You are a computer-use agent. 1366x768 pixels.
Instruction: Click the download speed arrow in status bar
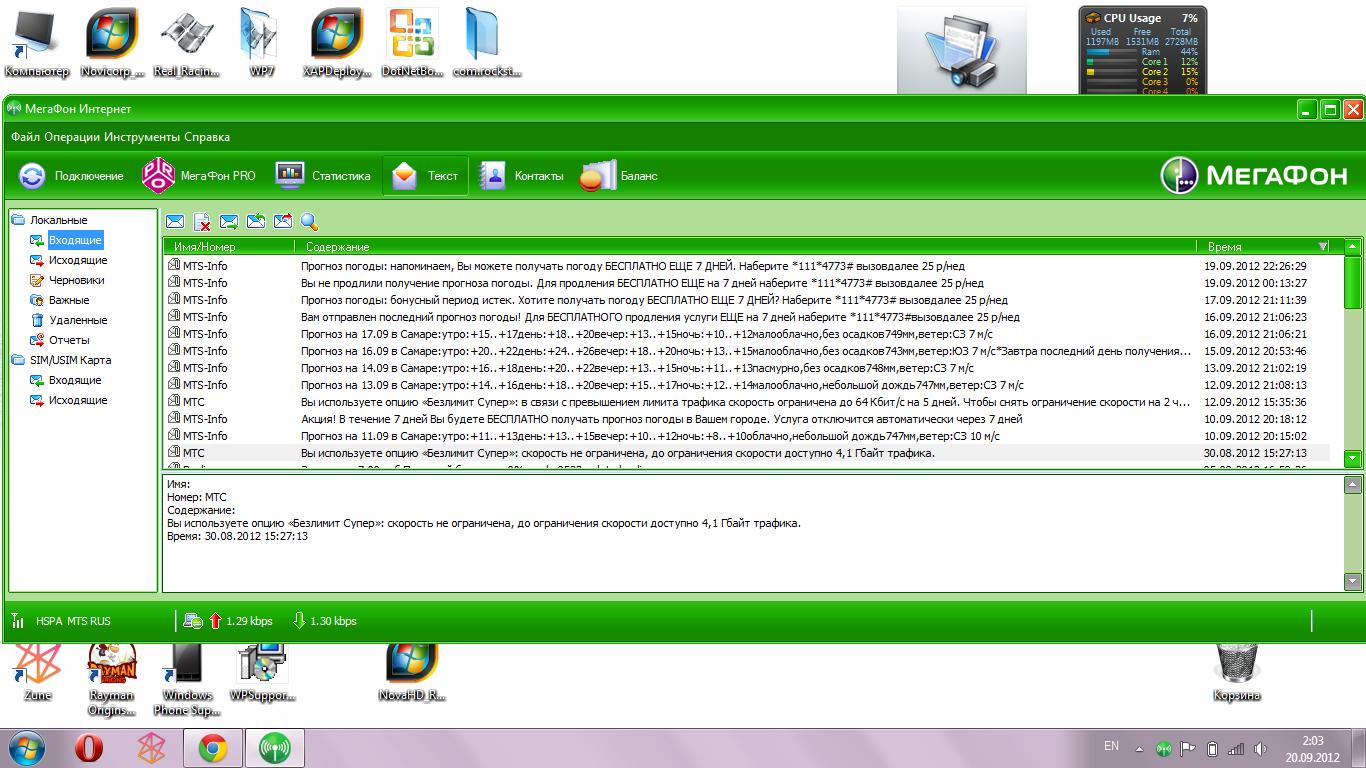click(x=299, y=621)
